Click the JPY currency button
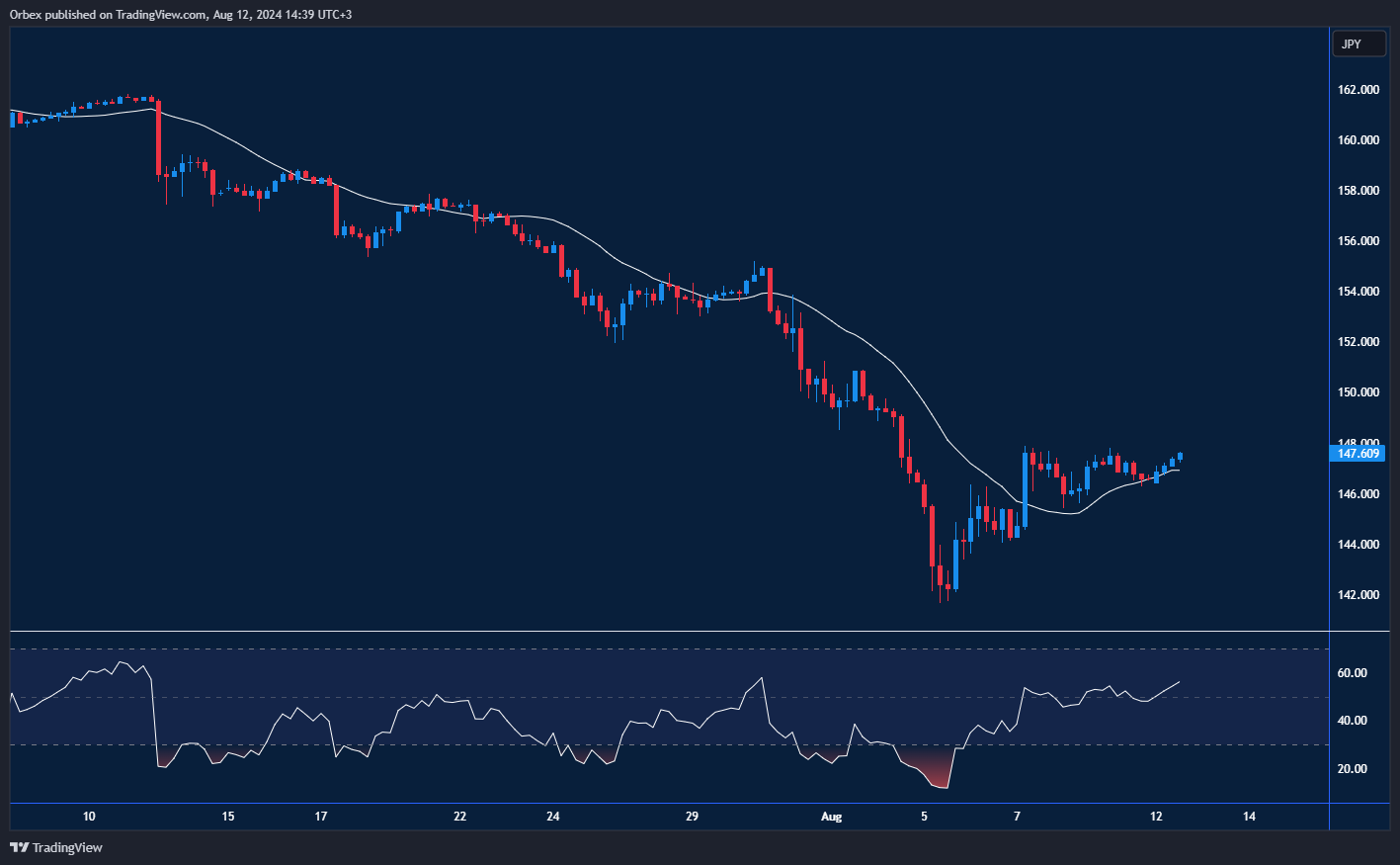This screenshot has height=865, width=1400. [x=1359, y=43]
